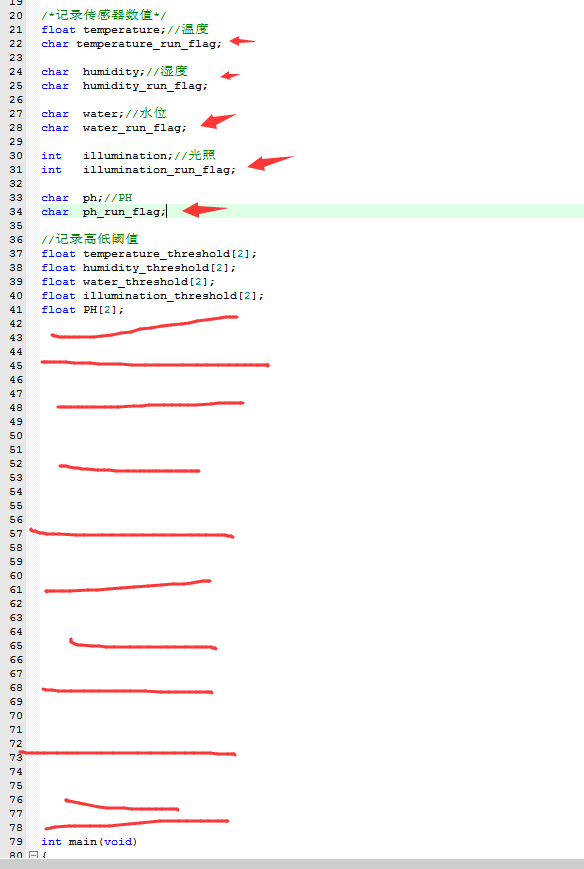Click the humidity variable on line 24
The height and width of the screenshot is (869, 584).
(x=110, y=72)
